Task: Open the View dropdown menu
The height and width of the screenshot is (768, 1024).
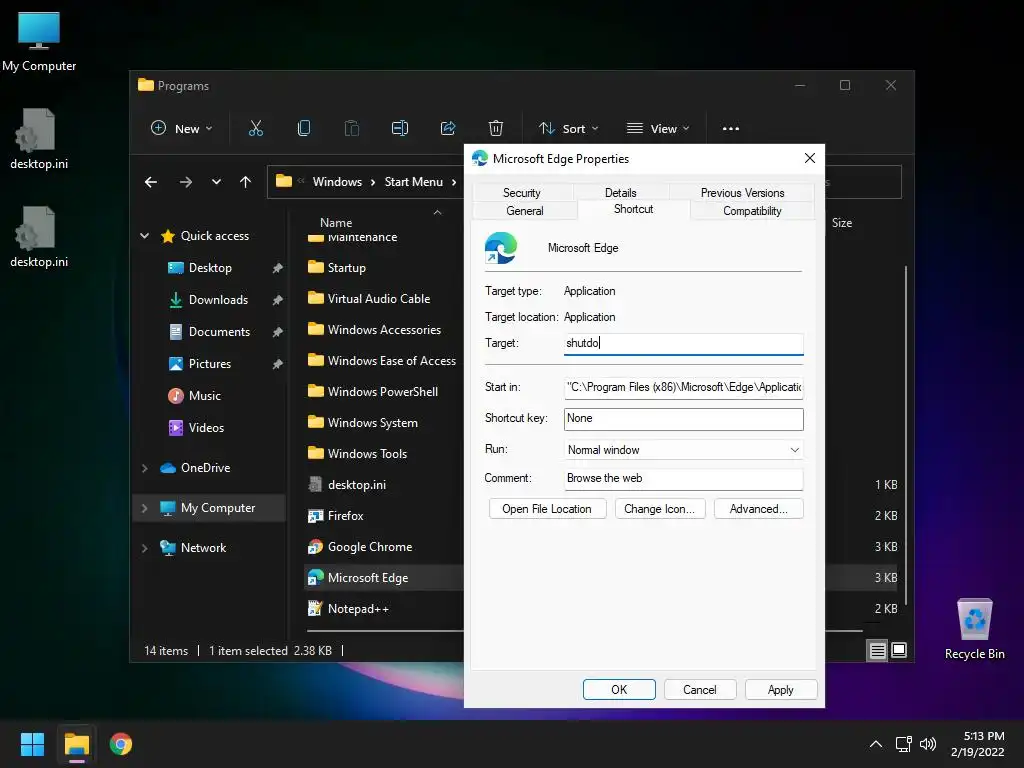Action: click(658, 129)
